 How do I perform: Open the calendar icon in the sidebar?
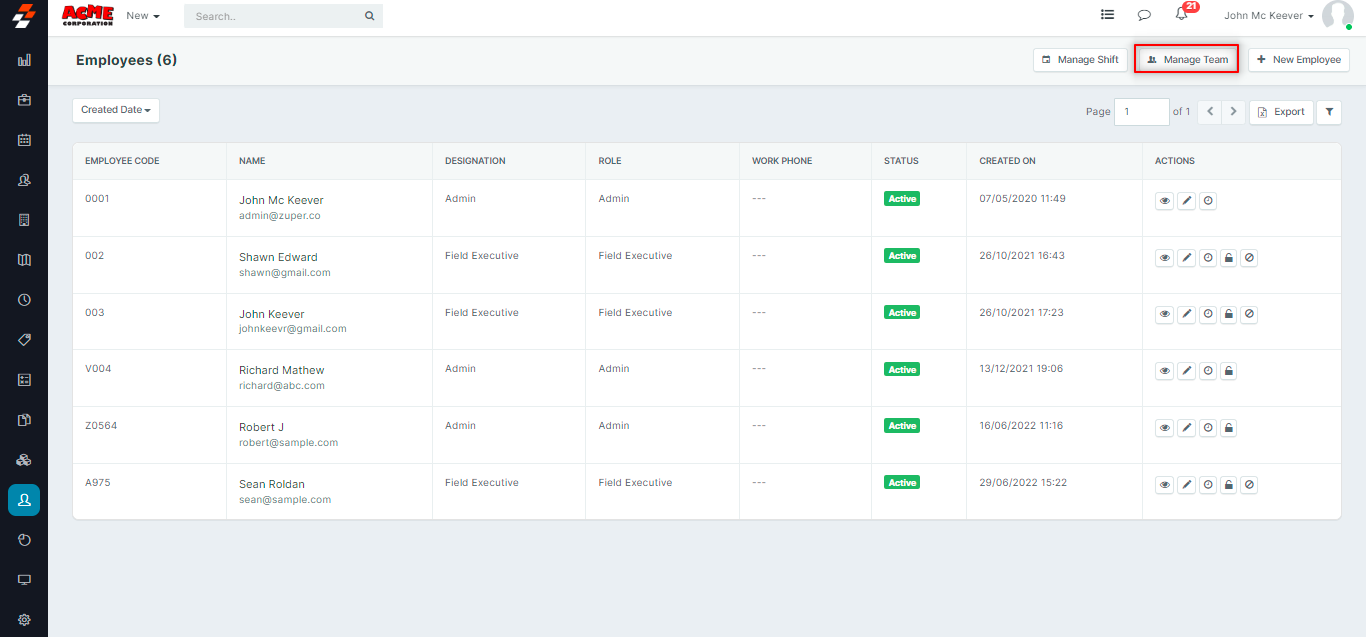coord(24,140)
